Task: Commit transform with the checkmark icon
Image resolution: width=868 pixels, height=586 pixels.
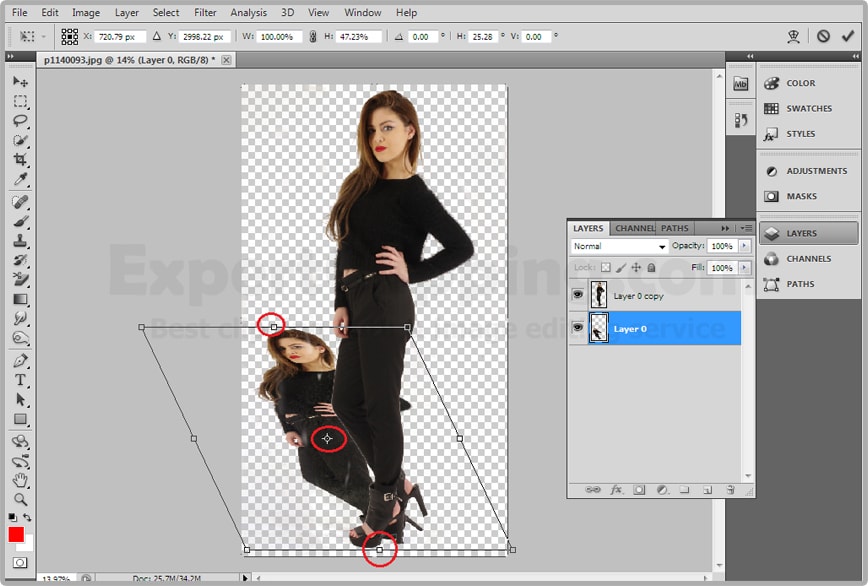Action: pyautogui.click(x=849, y=36)
